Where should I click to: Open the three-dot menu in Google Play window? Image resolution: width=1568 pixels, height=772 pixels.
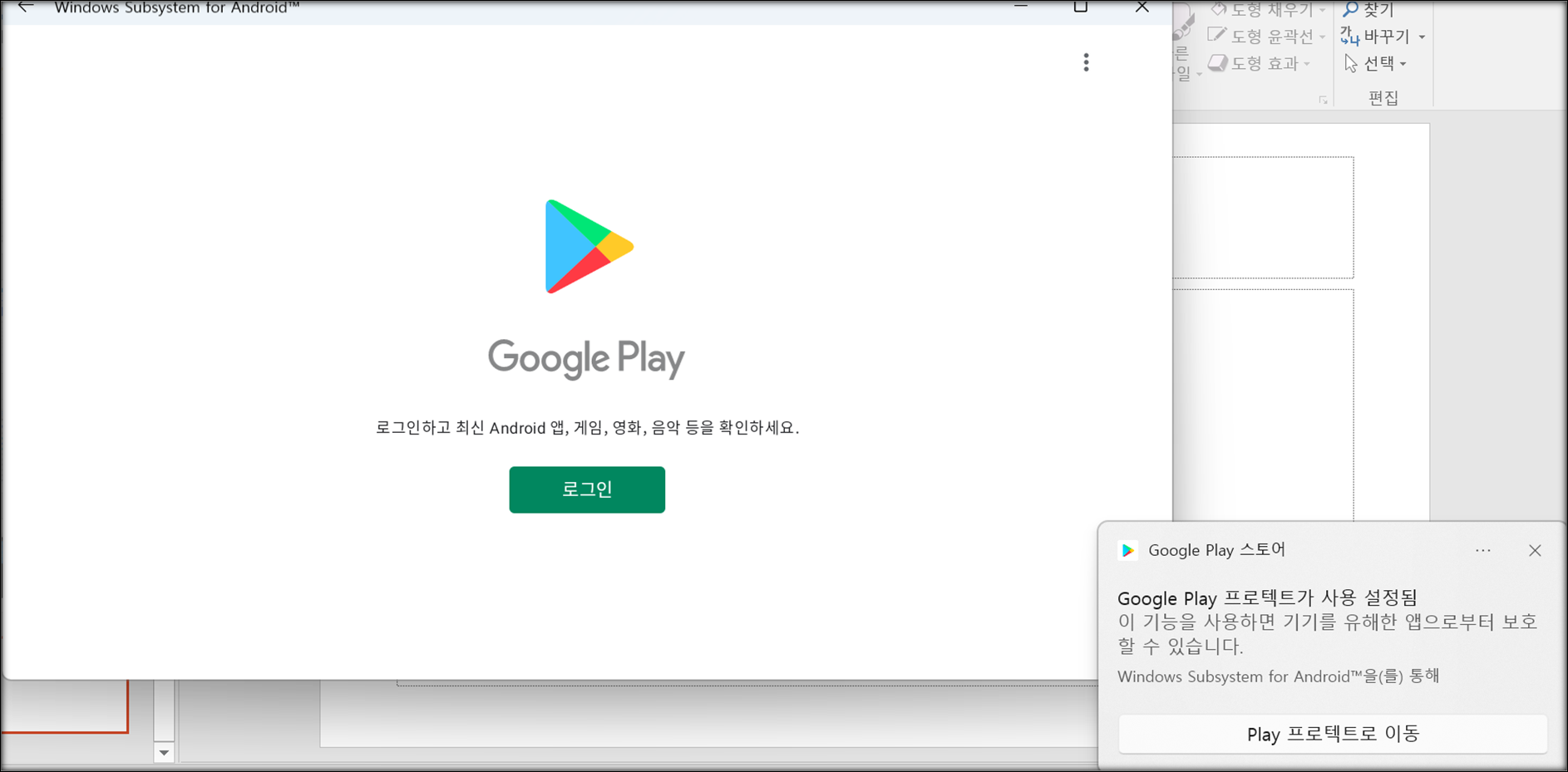pyautogui.click(x=1086, y=62)
